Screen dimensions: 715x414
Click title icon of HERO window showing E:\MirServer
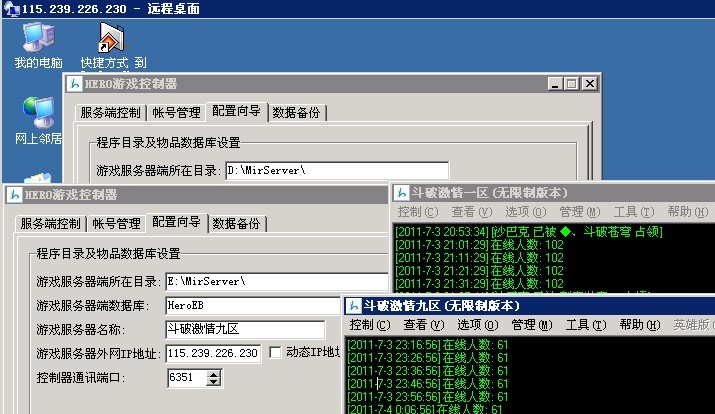pos(12,194)
